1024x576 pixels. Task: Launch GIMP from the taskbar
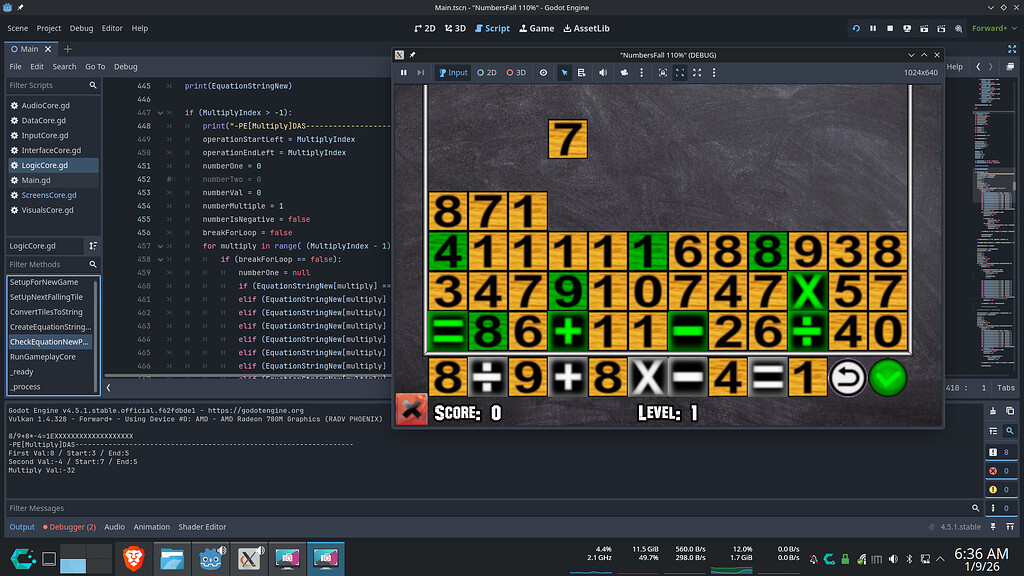click(249, 558)
